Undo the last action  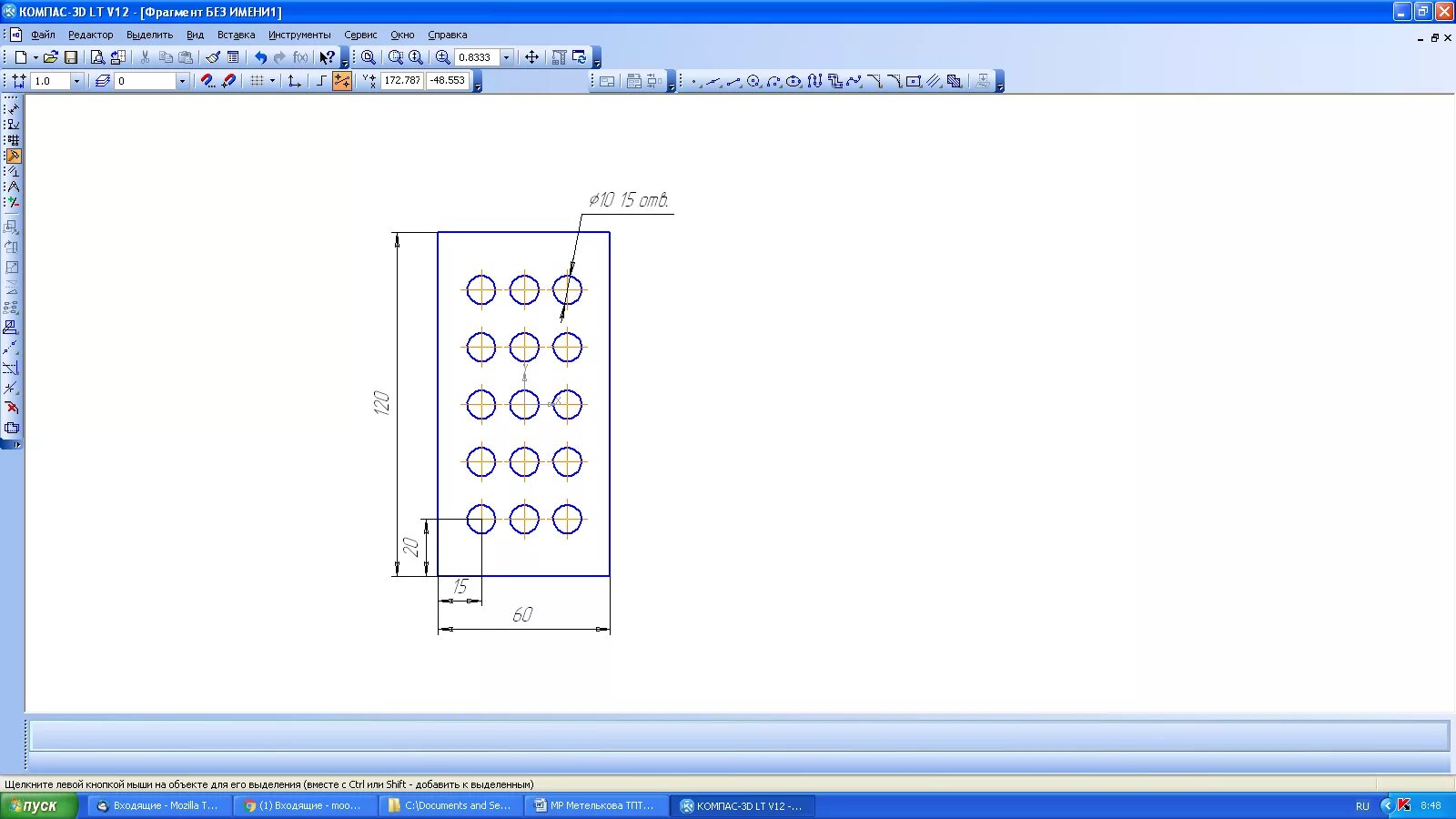(260, 57)
